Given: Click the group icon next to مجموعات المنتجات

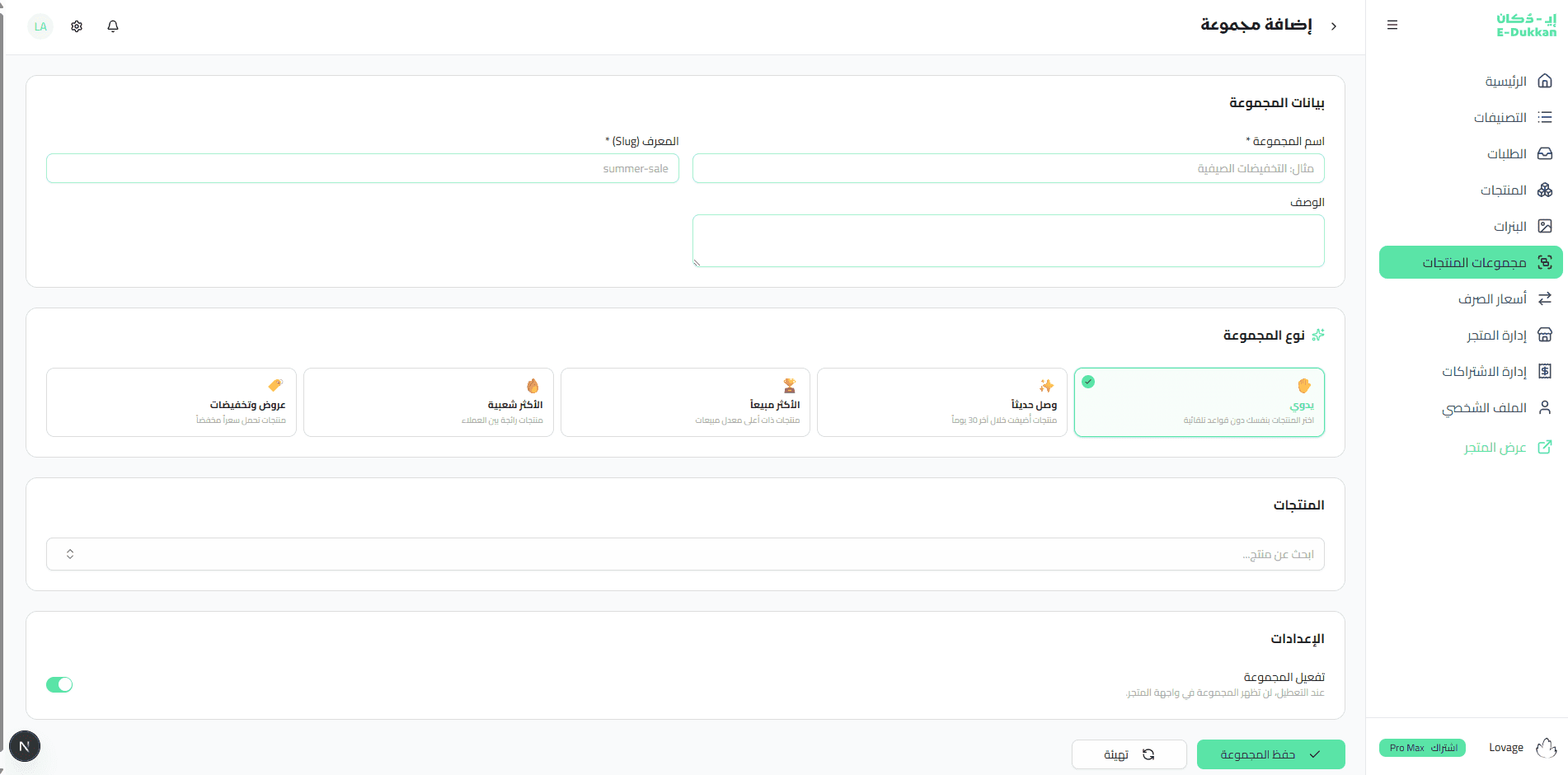Looking at the screenshot, I should coord(1545,262).
